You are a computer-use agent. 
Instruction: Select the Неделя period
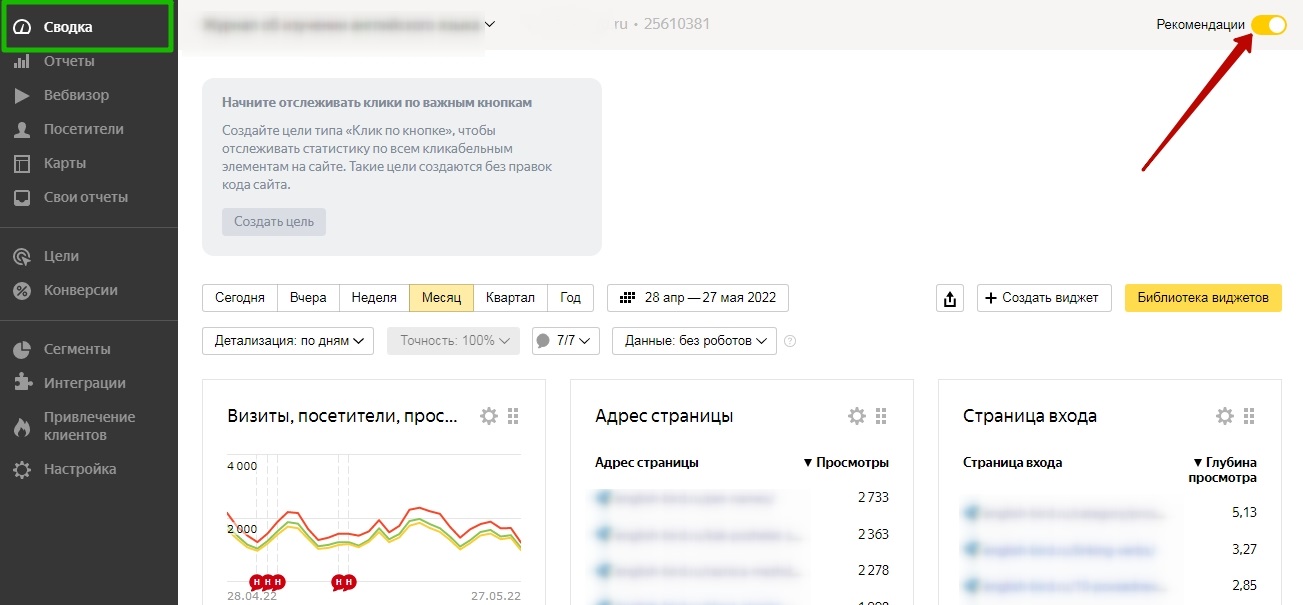(x=374, y=298)
